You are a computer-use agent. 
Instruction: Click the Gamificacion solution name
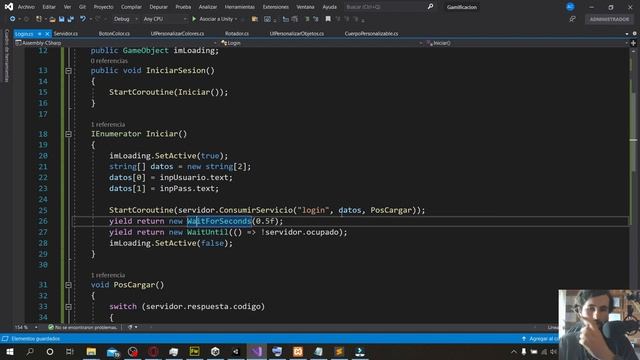[x=462, y=7]
